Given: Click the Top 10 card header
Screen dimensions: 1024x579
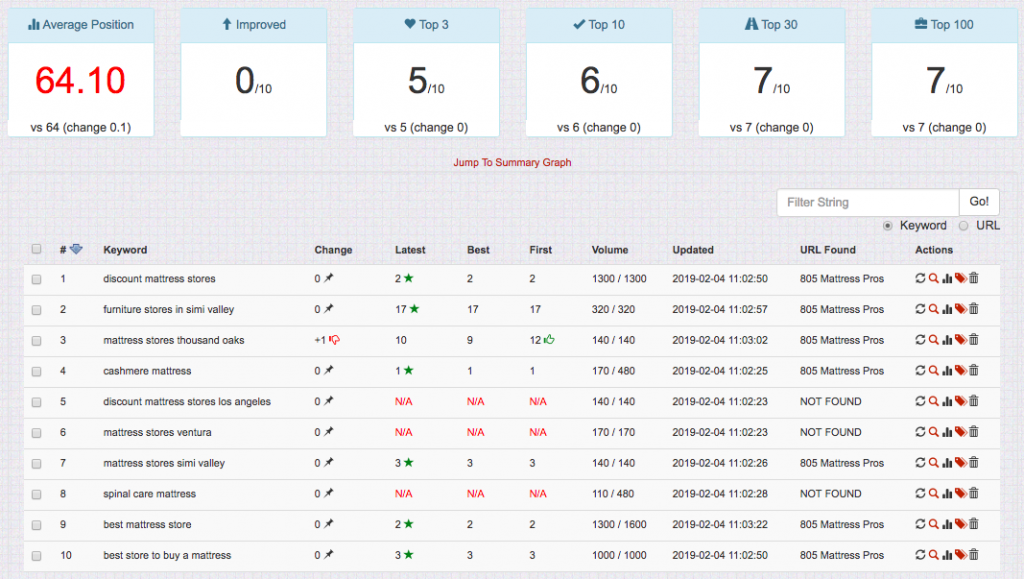Looking at the screenshot, I should point(599,25).
